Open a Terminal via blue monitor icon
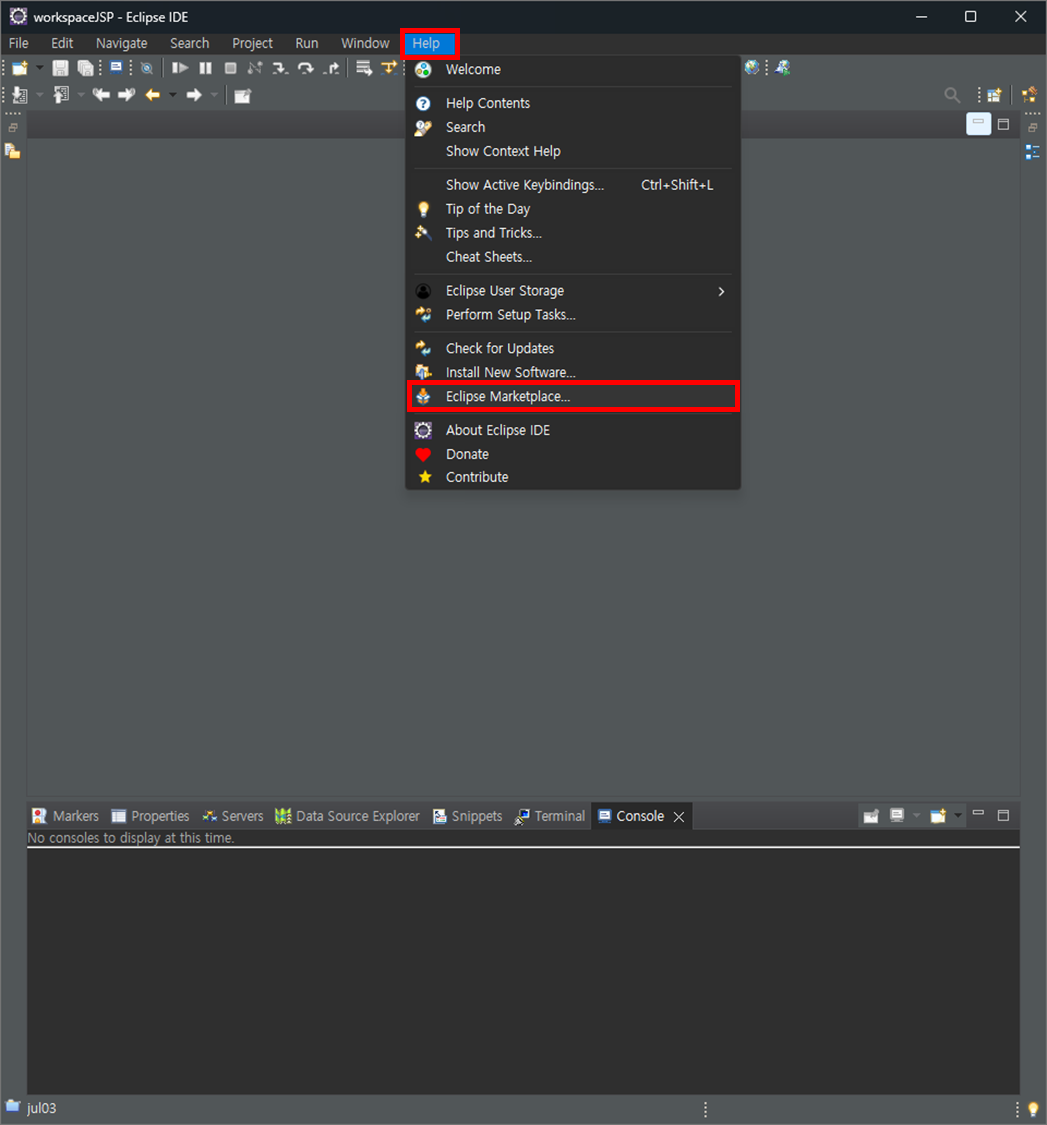The image size is (1047, 1125). [116, 68]
